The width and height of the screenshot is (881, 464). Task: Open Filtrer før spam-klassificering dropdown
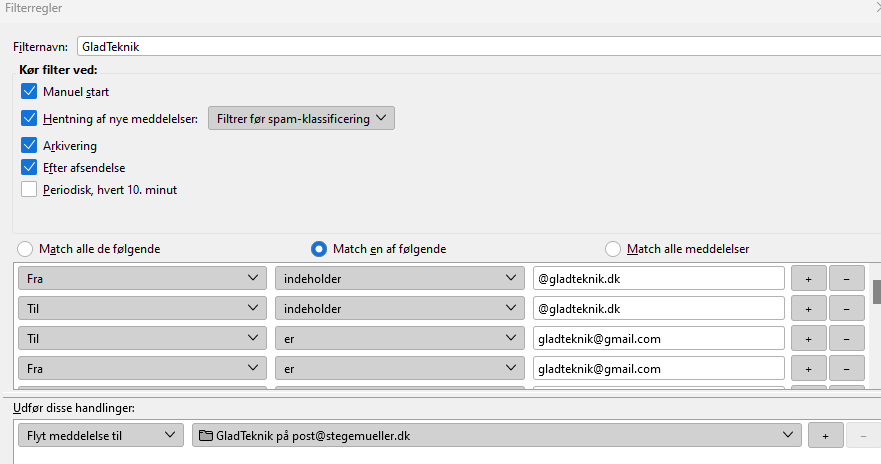[x=301, y=119]
